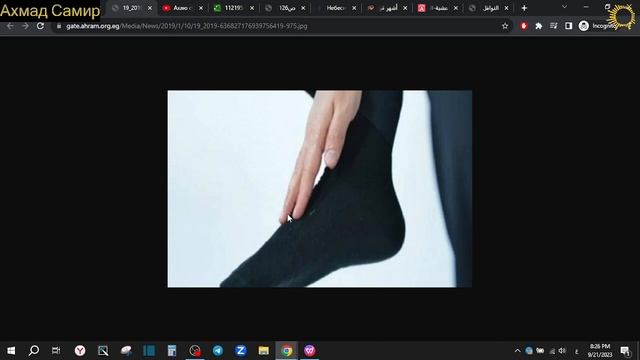The height and width of the screenshot is (360, 640).
Task: Bookmark this page with the star
Action: pos(505,26)
